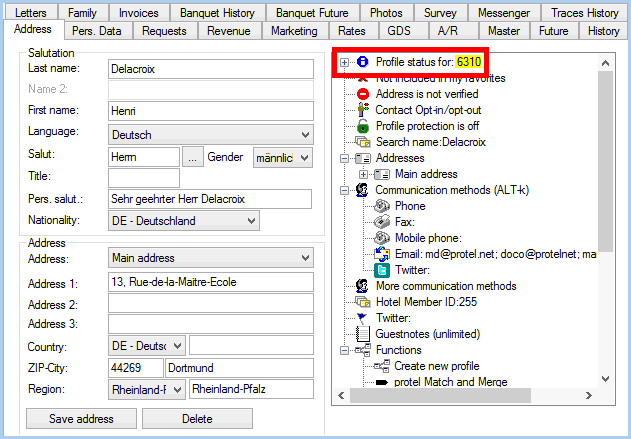
Task: Expand the Main address tree node
Action: click(365, 174)
